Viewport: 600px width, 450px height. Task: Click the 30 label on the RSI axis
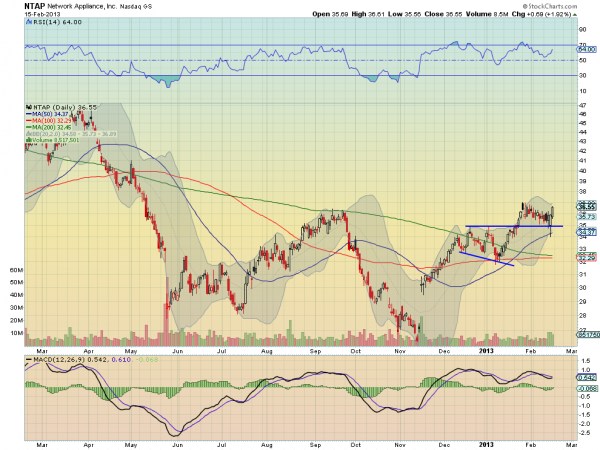(x=582, y=75)
